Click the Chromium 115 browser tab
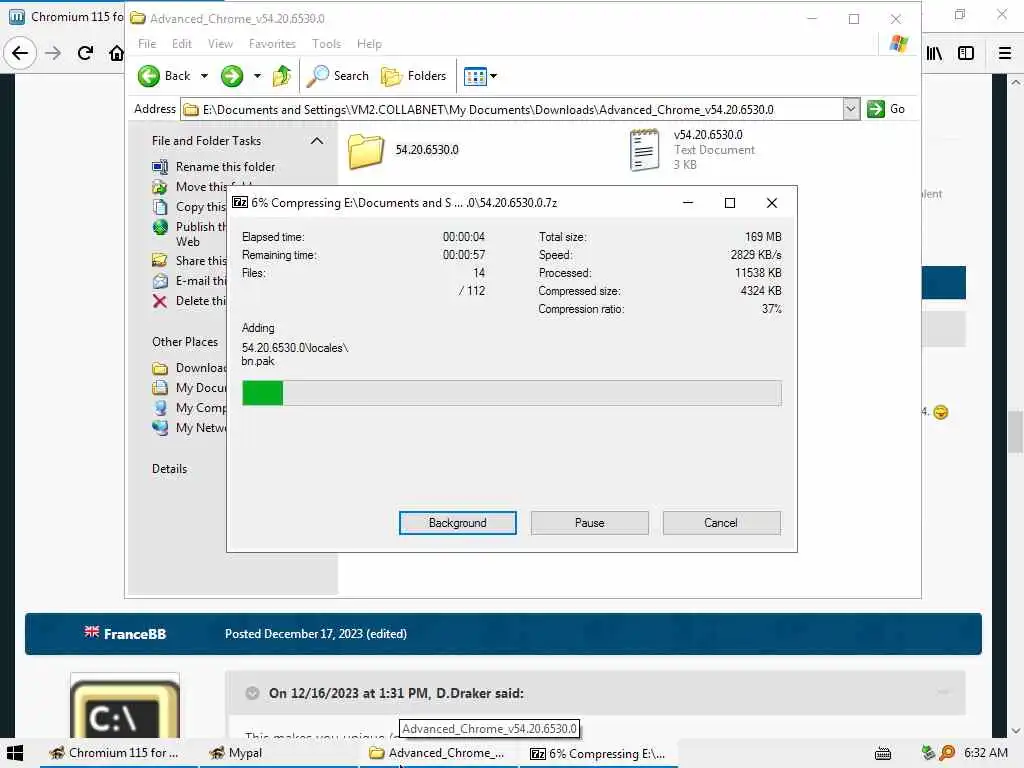The height and width of the screenshot is (768, 1024). pyautogui.click(x=65, y=17)
